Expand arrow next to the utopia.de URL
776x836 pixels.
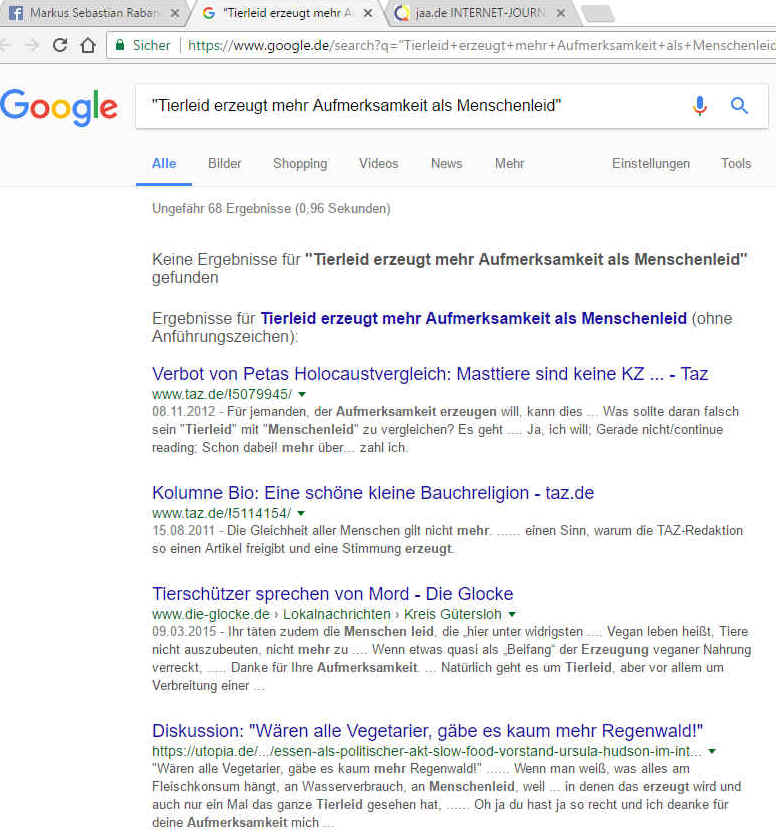[712, 751]
